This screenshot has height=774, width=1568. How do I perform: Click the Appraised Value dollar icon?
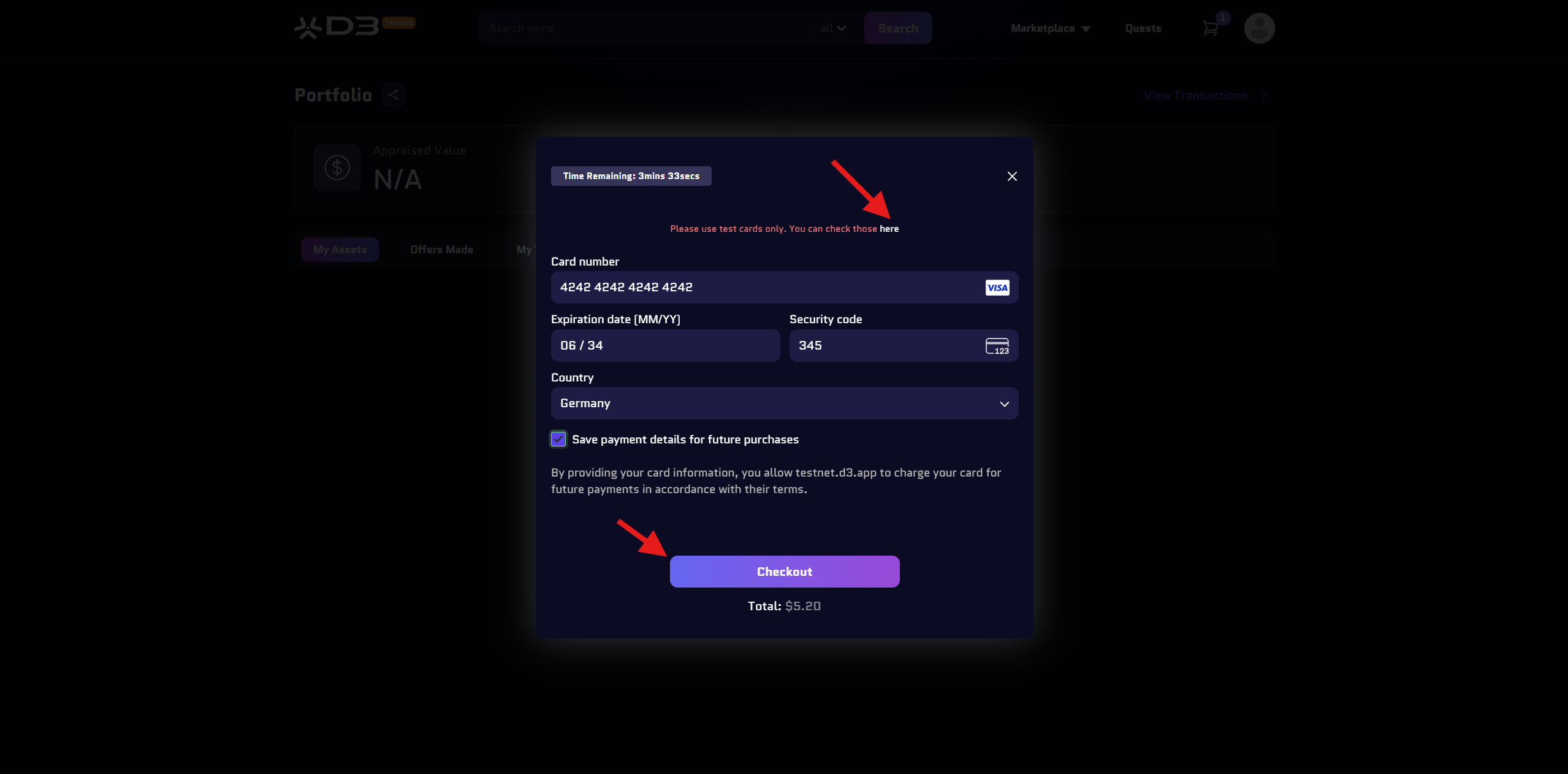pos(337,168)
